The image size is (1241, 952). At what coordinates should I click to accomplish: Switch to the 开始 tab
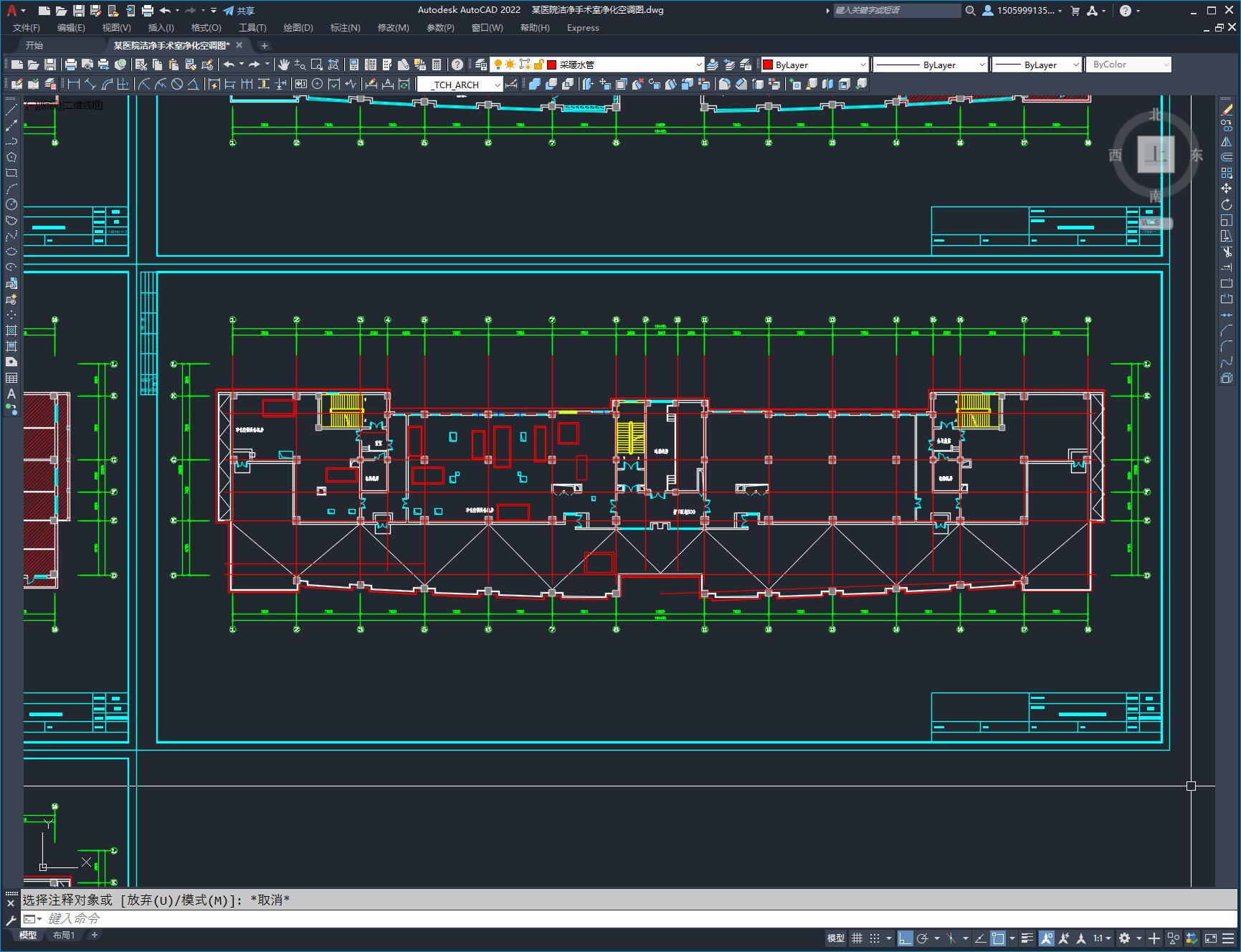(x=34, y=45)
